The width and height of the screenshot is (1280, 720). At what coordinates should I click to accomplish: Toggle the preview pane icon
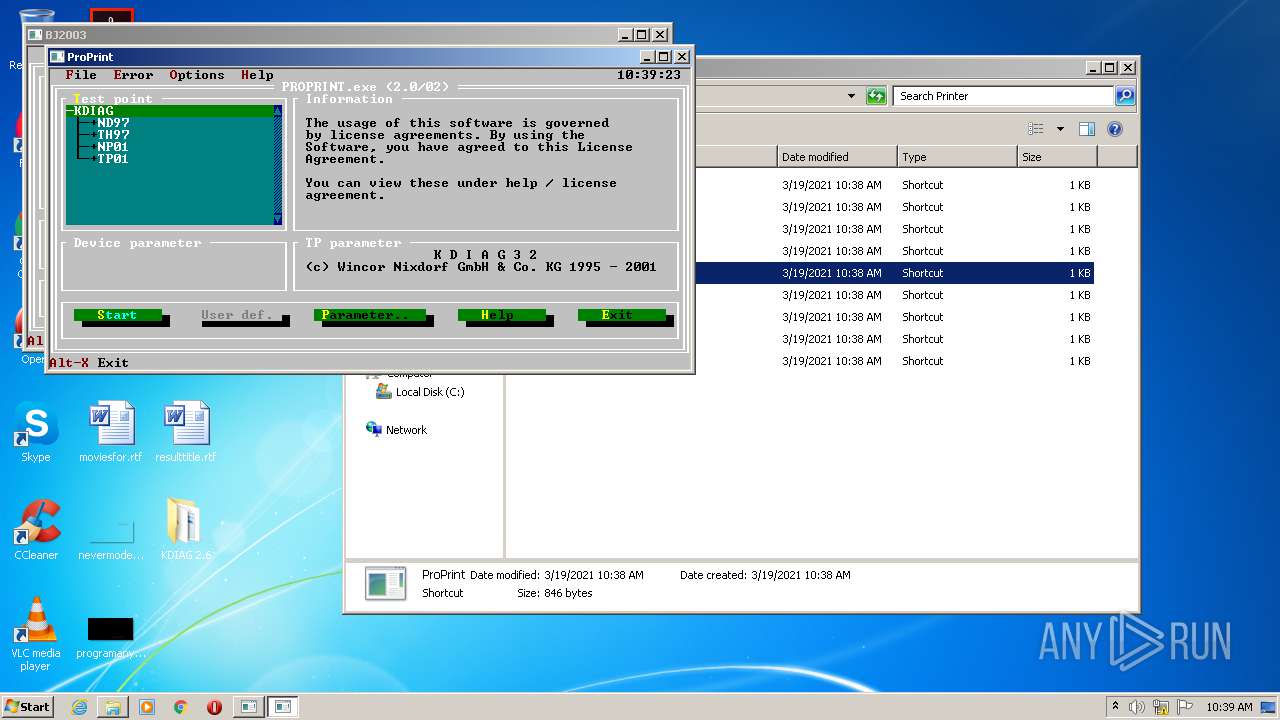point(1087,129)
